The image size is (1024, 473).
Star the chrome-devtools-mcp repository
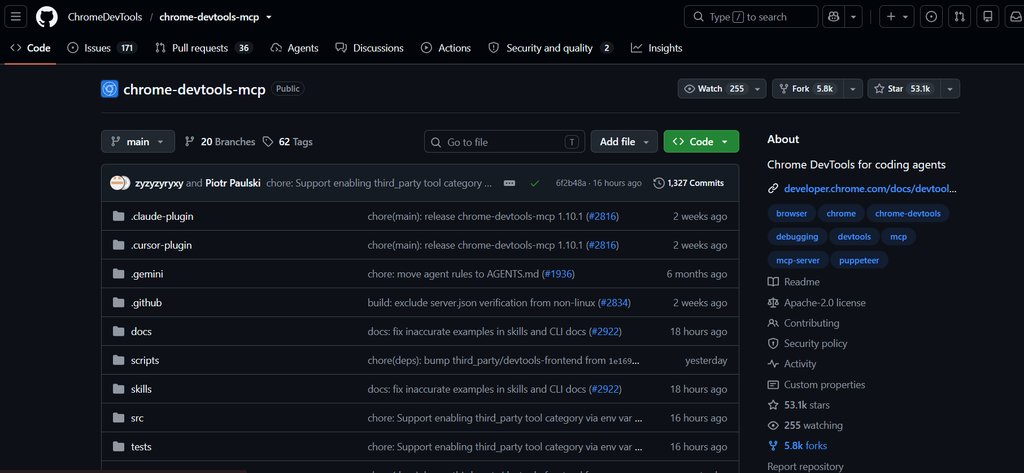coord(904,89)
